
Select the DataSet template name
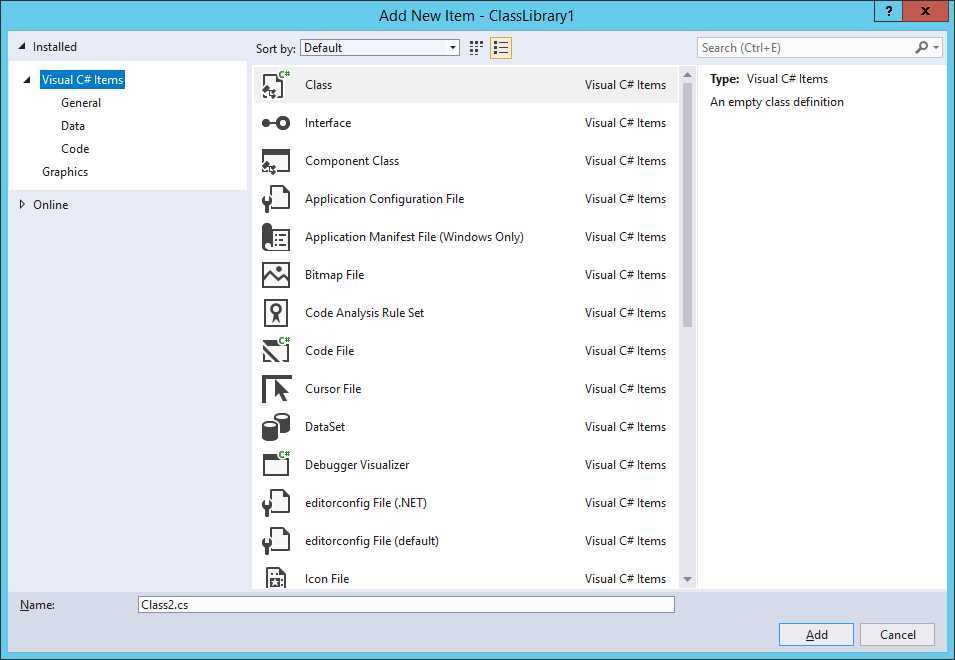point(325,427)
